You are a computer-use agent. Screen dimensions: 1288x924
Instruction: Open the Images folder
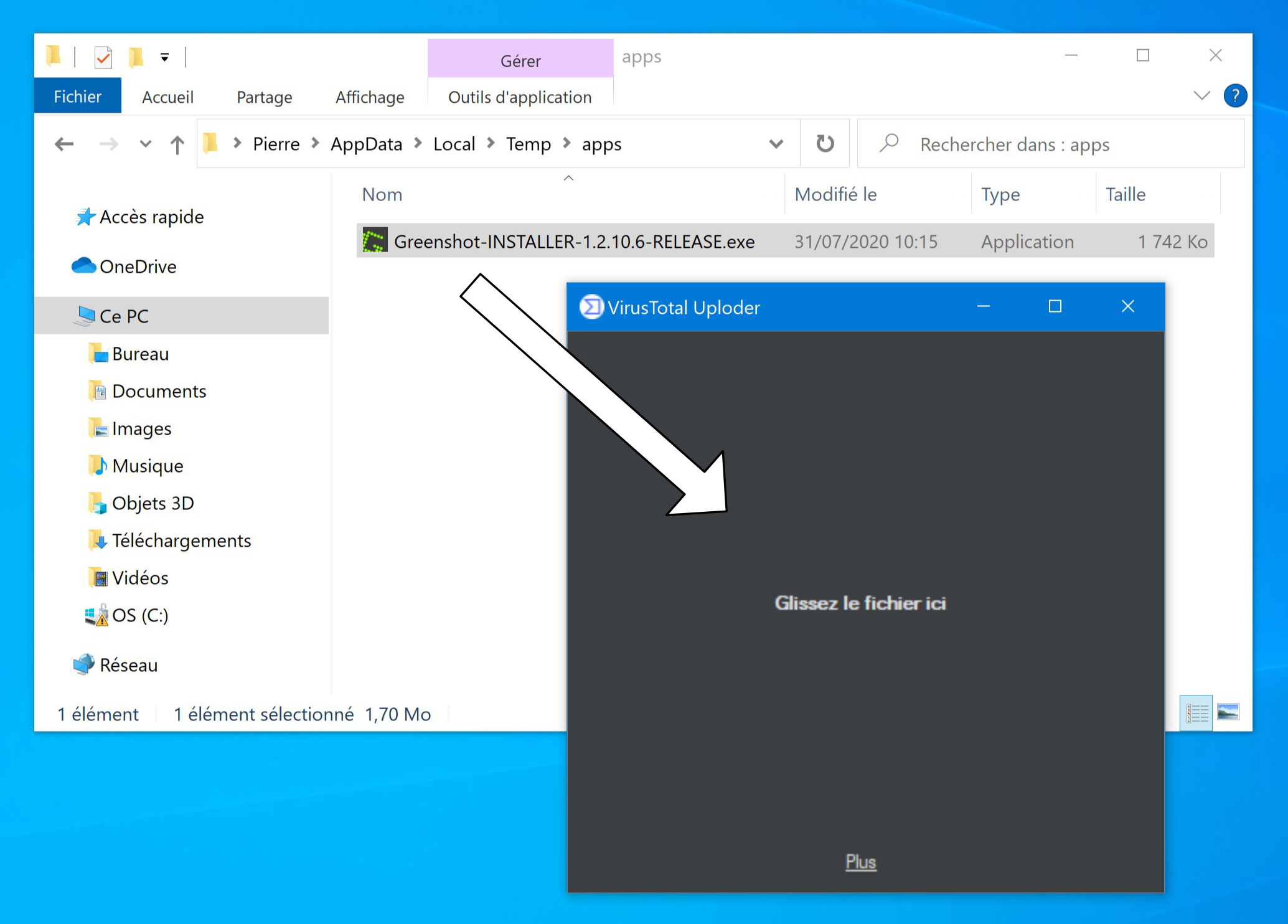(x=141, y=428)
